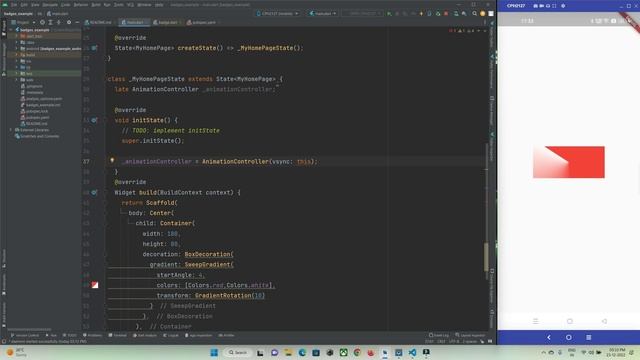Open settings gear in Project panel header
Viewport: 640px width, 360px height.
69,22
